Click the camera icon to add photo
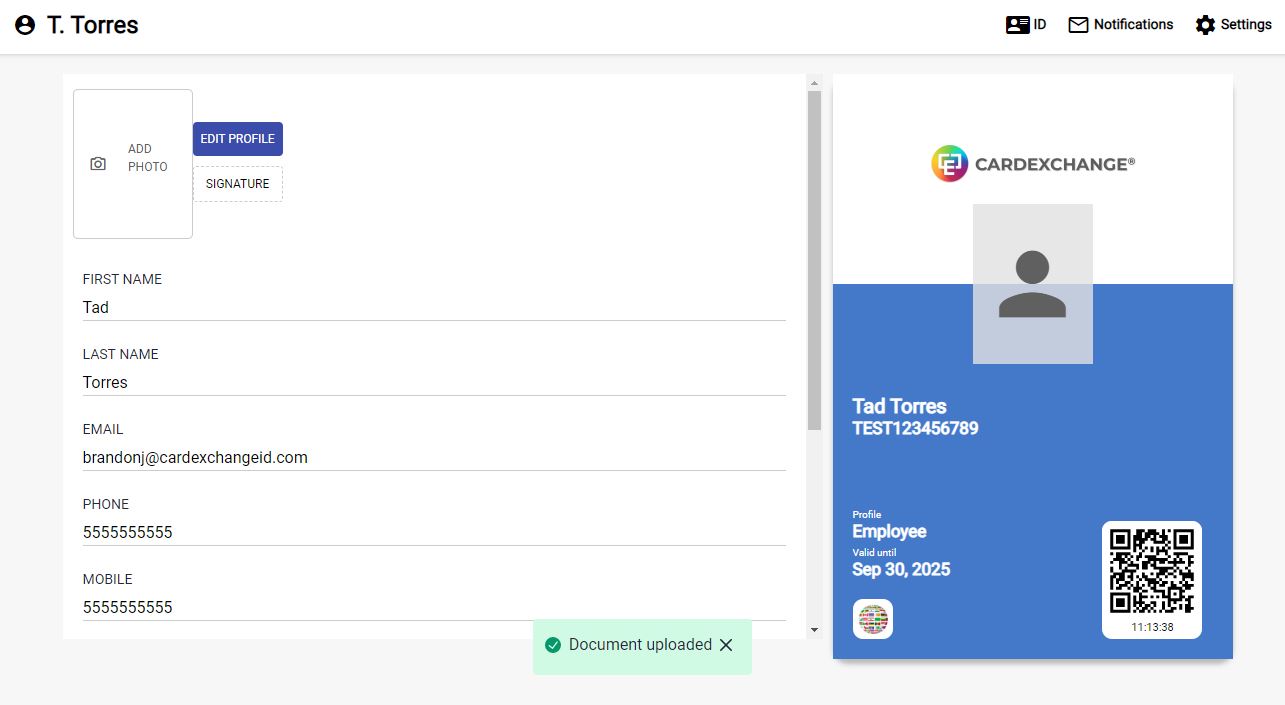This screenshot has width=1285, height=705. [x=98, y=164]
